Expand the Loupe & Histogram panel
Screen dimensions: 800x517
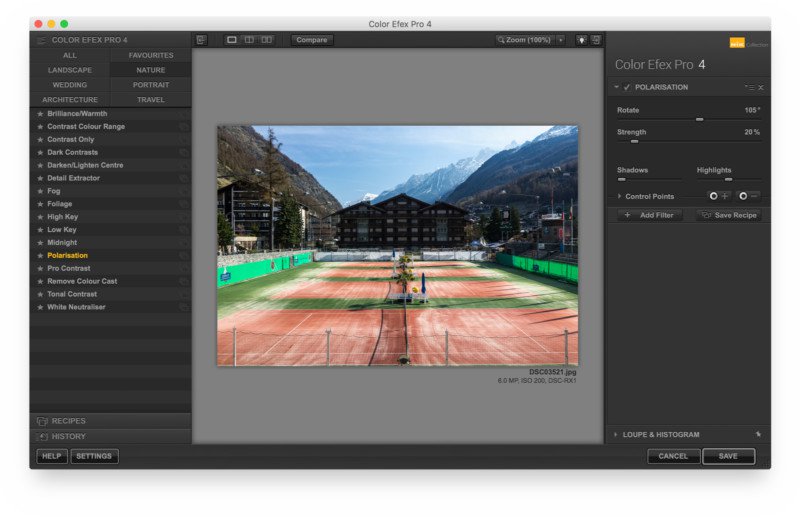coord(616,434)
